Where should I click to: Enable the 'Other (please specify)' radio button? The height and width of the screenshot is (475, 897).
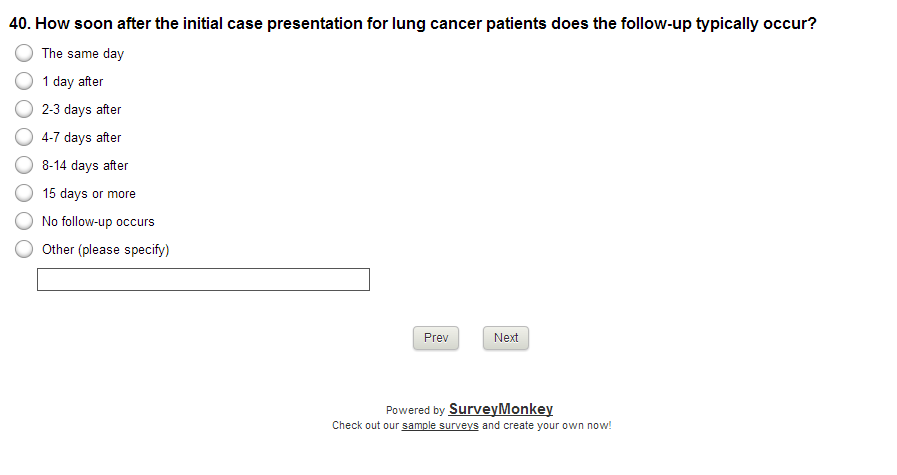(24, 249)
